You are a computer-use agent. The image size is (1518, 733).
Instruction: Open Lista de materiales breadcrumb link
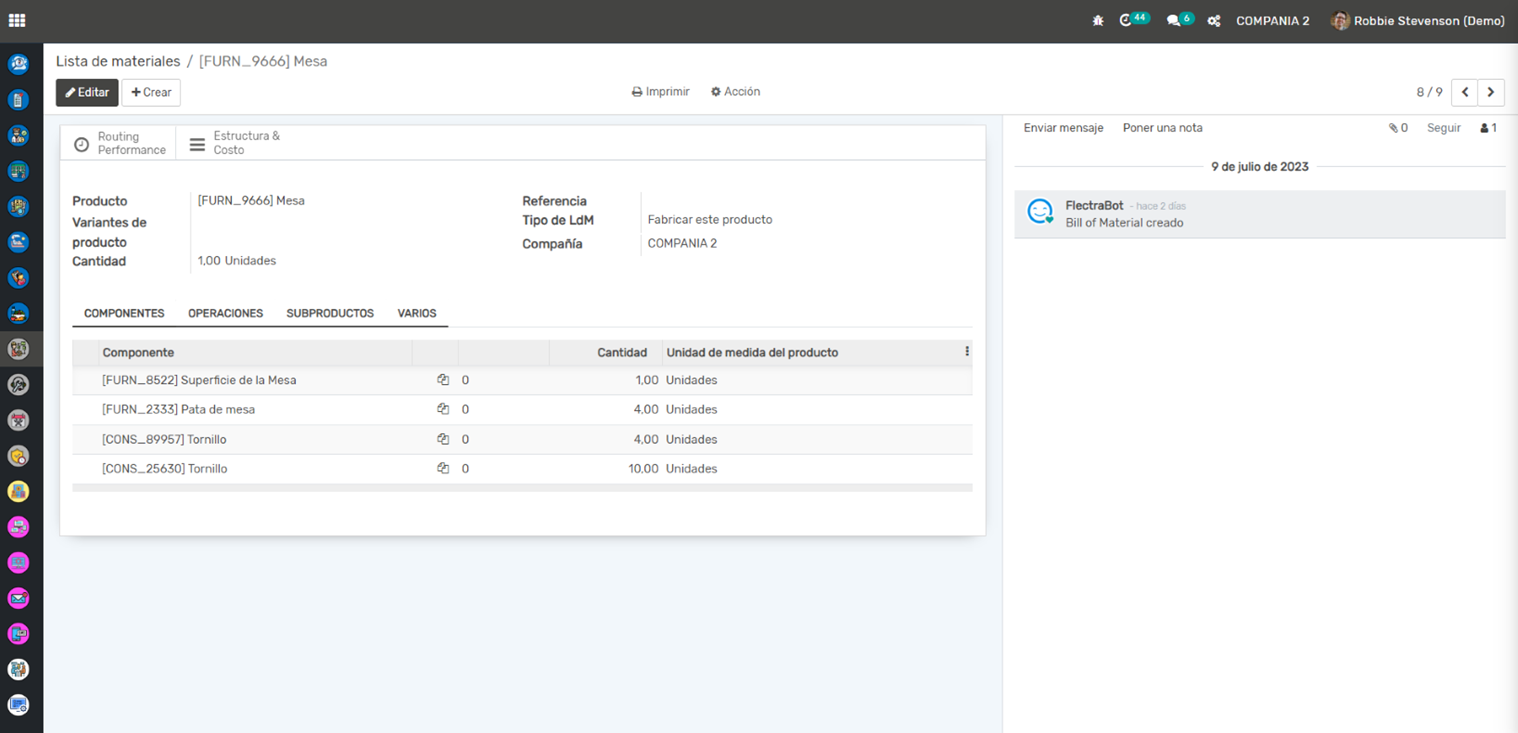coord(118,61)
